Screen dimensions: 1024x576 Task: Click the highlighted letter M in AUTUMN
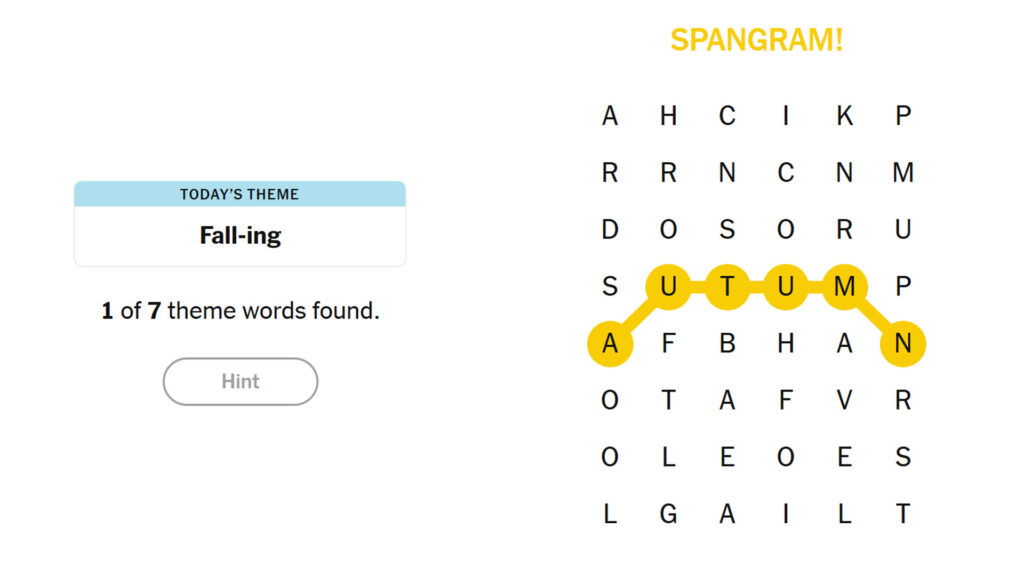coord(844,286)
